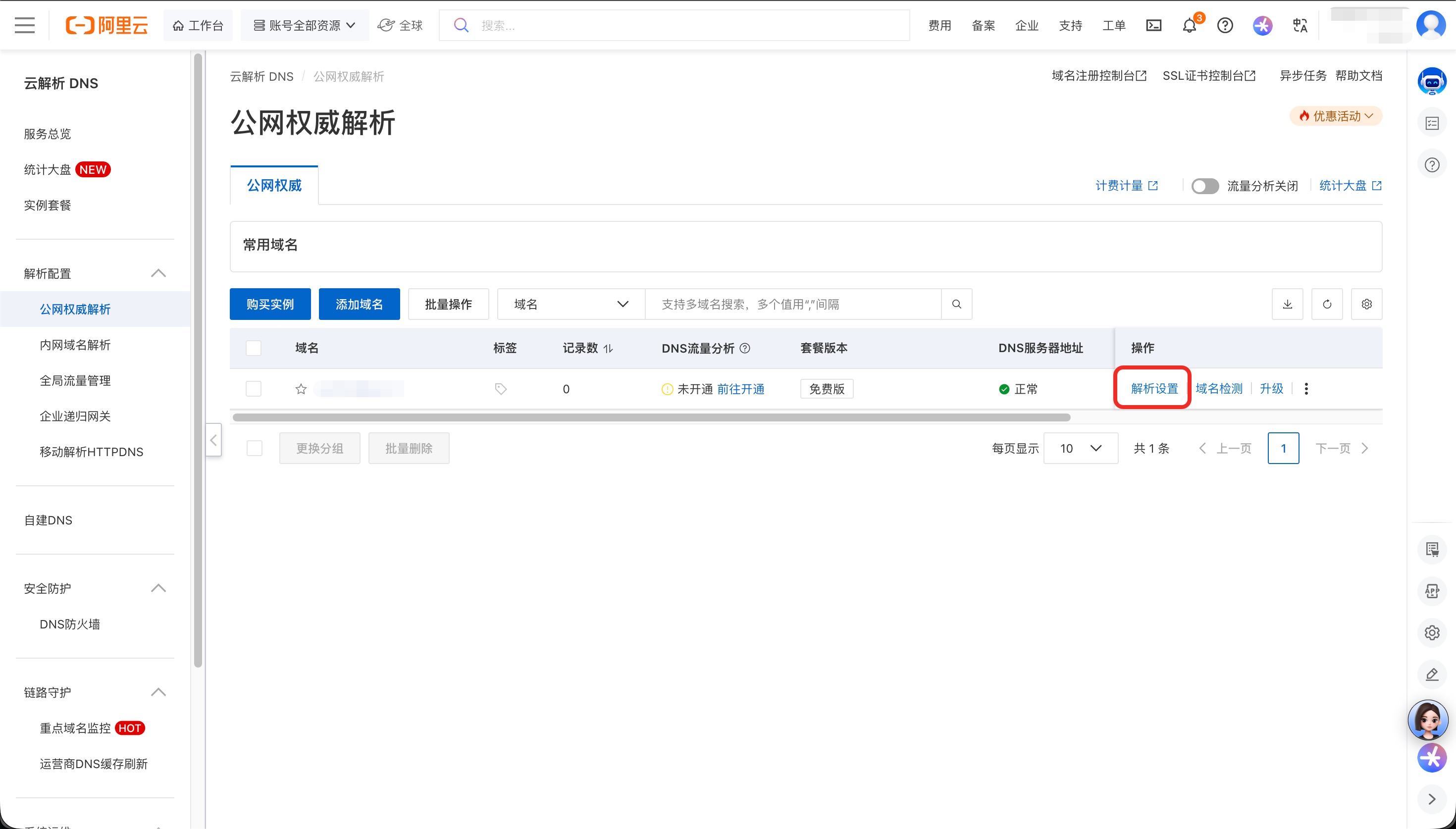Export the domain list via the download icon
Viewport: 1456px width, 829px height.
[1288, 304]
